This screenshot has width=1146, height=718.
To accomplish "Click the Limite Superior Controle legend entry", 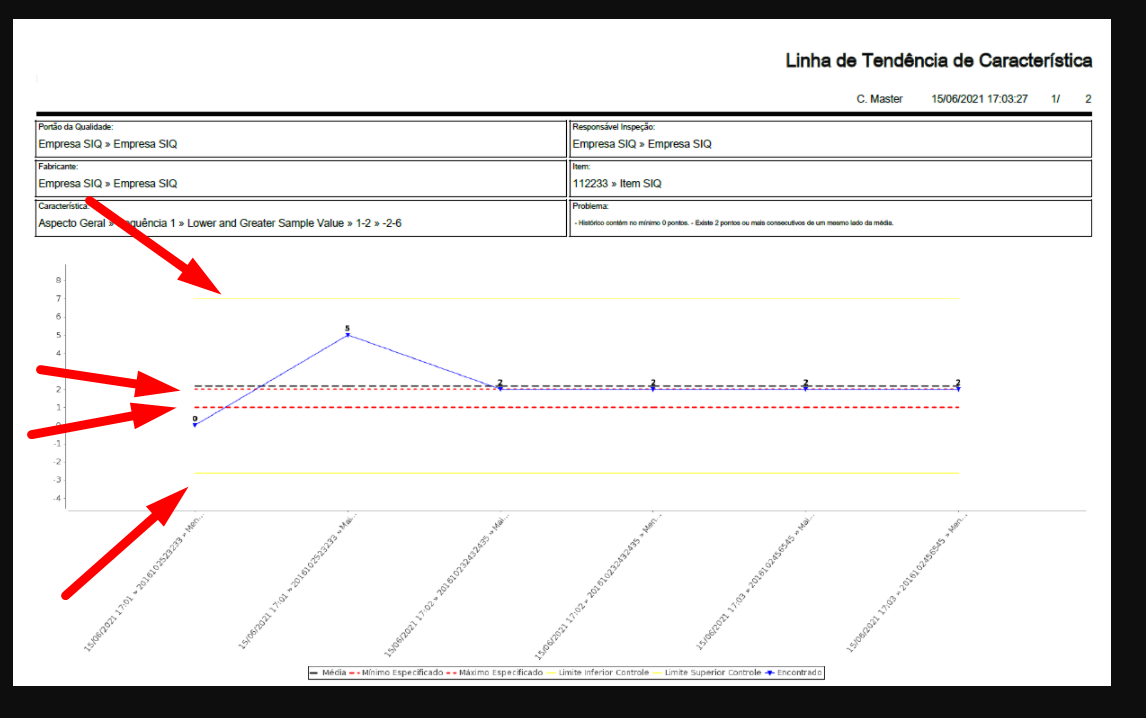I will pos(707,673).
